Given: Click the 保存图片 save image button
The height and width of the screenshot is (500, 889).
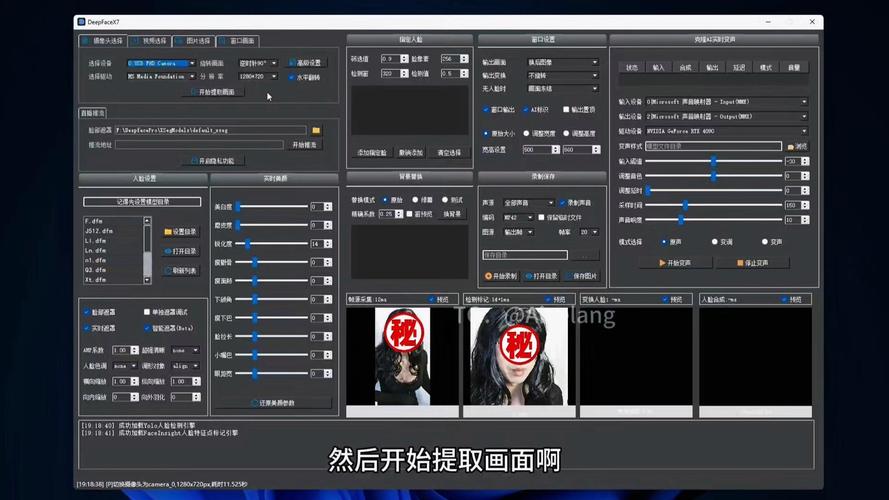Looking at the screenshot, I should (x=582, y=276).
